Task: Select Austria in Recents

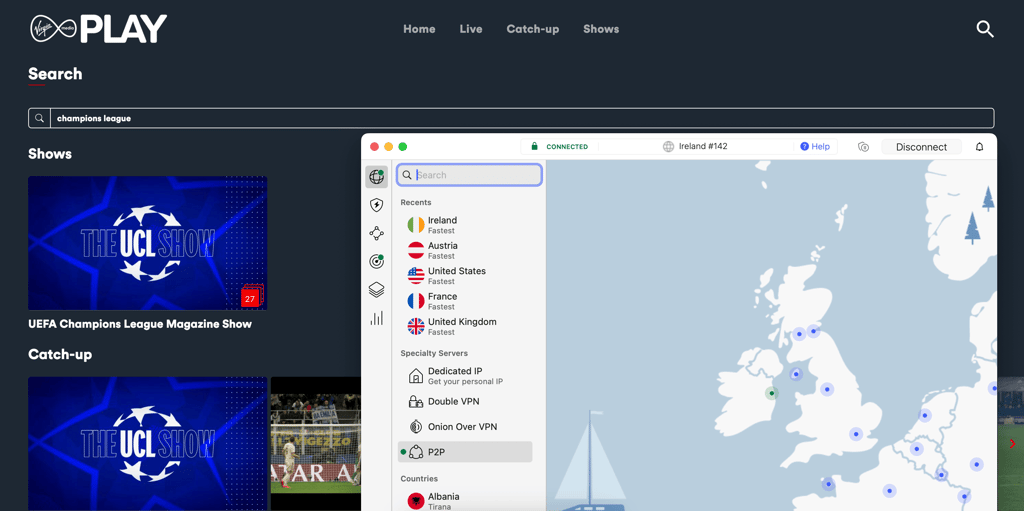Action: 465,250
